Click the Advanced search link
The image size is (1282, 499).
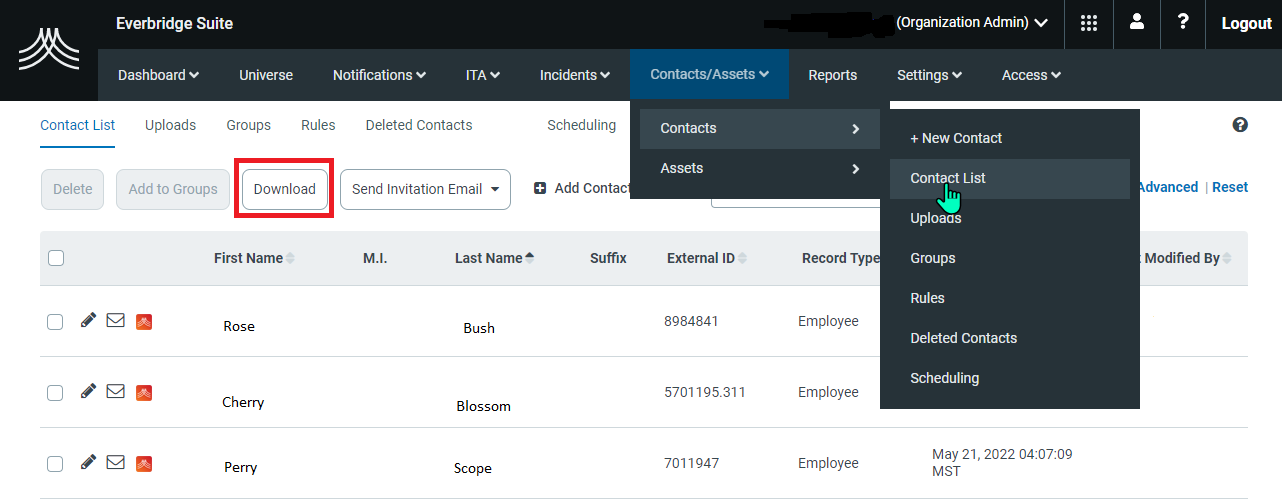(1167, 187)
